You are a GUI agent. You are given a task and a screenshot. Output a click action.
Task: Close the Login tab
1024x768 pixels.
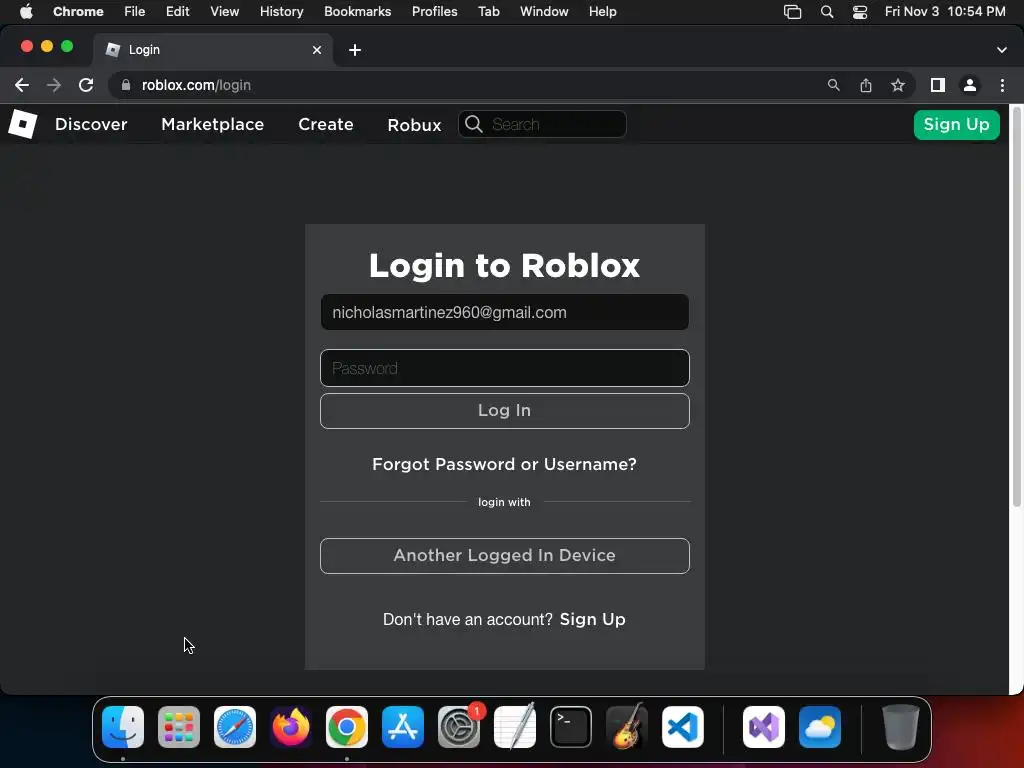317,50
